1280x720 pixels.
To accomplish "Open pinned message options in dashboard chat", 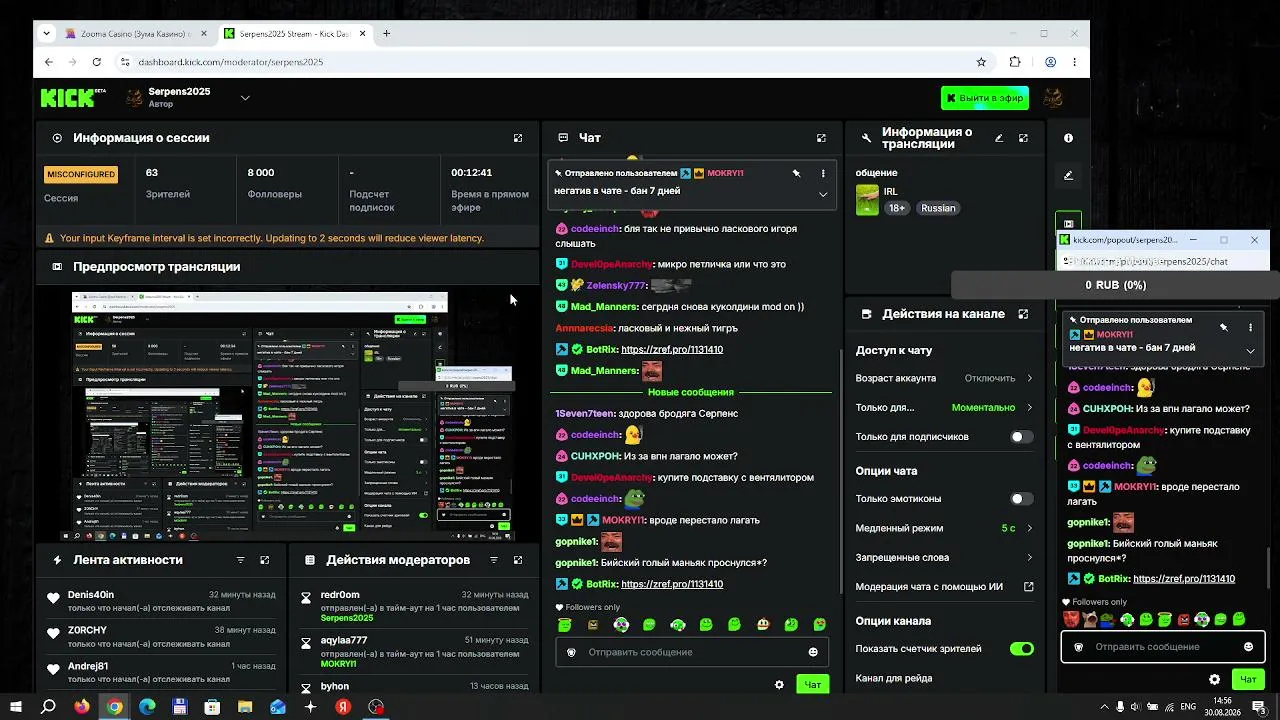I will coord(823,173).
